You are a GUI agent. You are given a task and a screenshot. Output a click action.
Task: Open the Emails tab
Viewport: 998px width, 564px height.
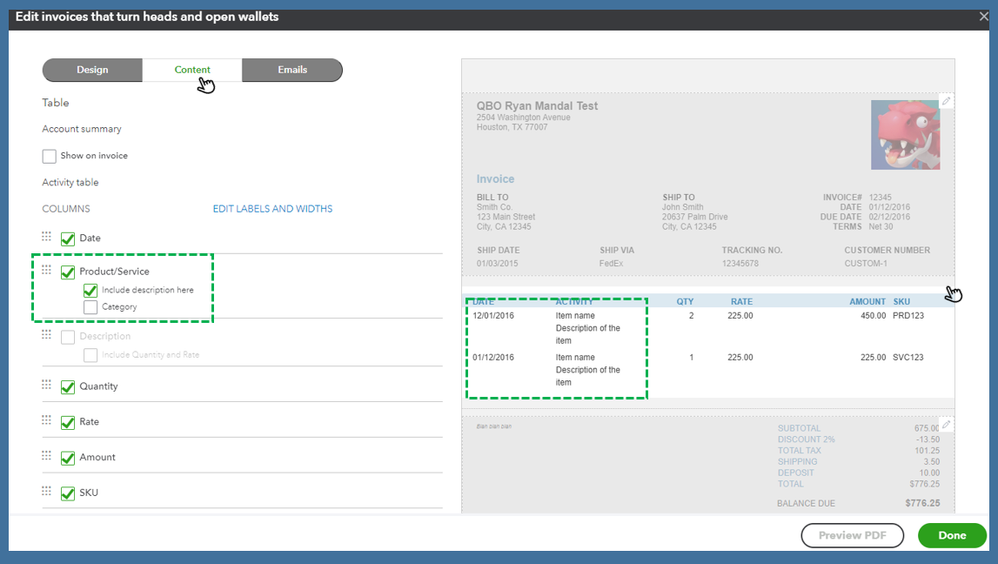292,70
